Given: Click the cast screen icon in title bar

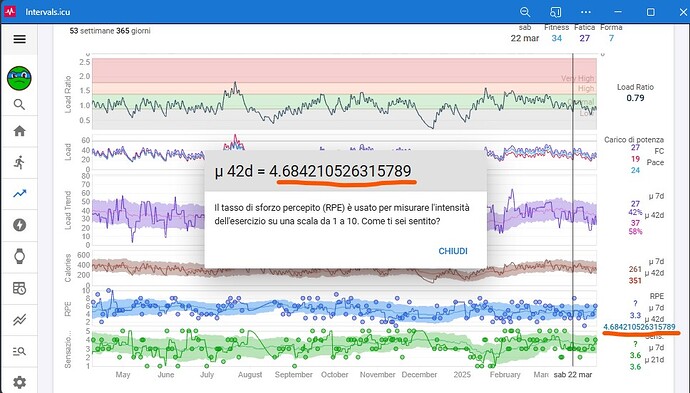Looking at the screenshot, I should 555,12.
